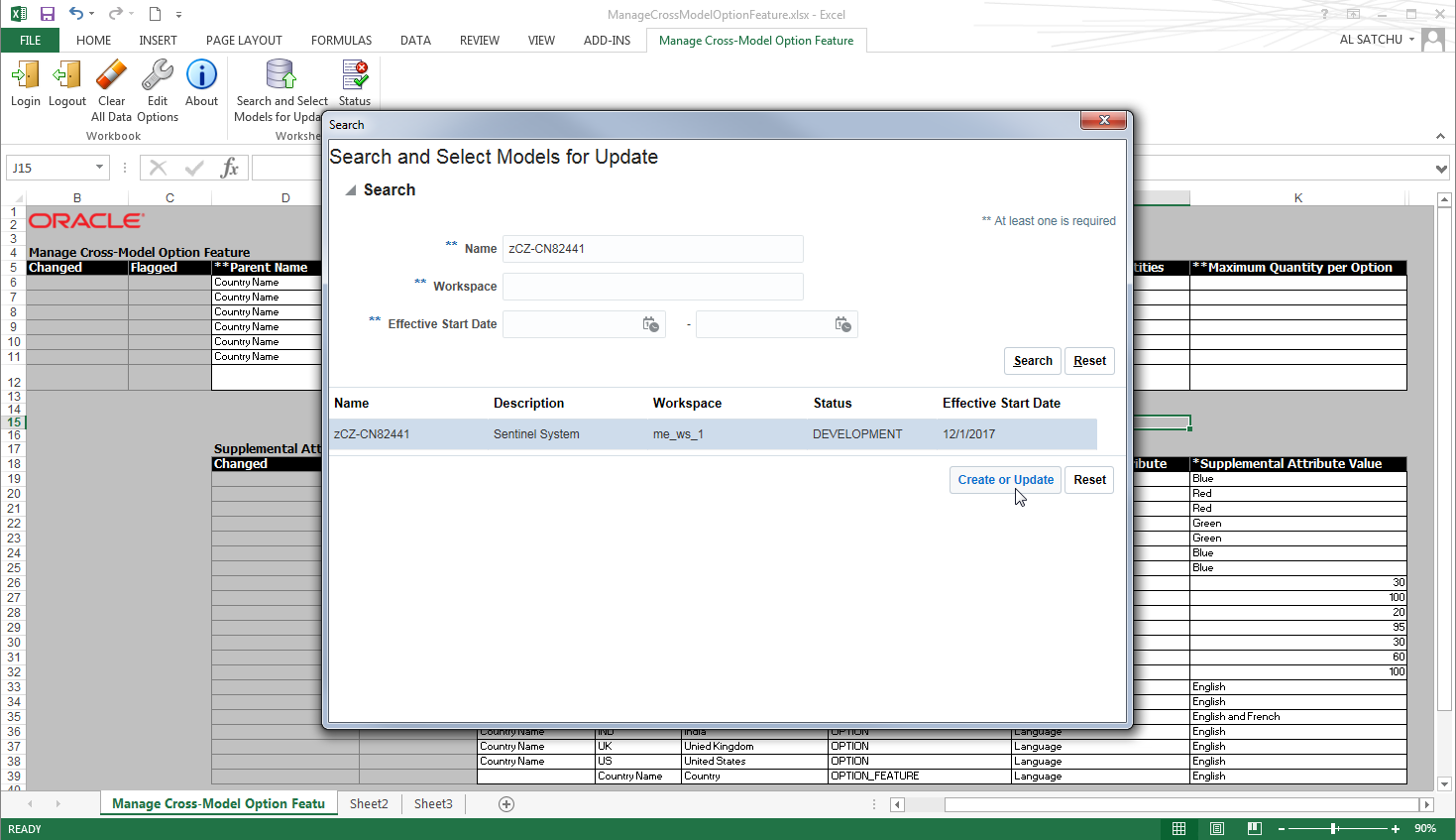Click the Status ribbon icon
1456x840 pixels.
pyautogui.click(x=355, y=75)
